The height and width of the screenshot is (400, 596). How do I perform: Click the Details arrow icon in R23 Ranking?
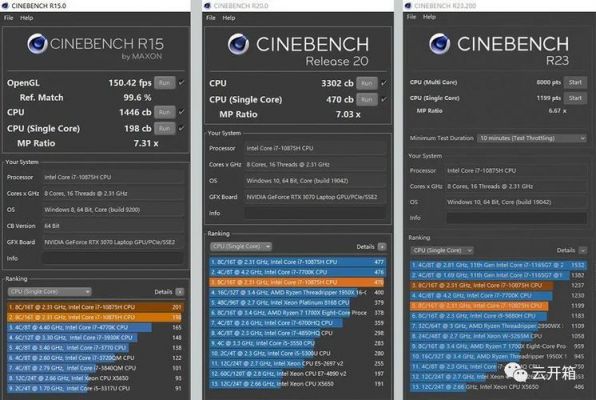click(x=583, y=250)
